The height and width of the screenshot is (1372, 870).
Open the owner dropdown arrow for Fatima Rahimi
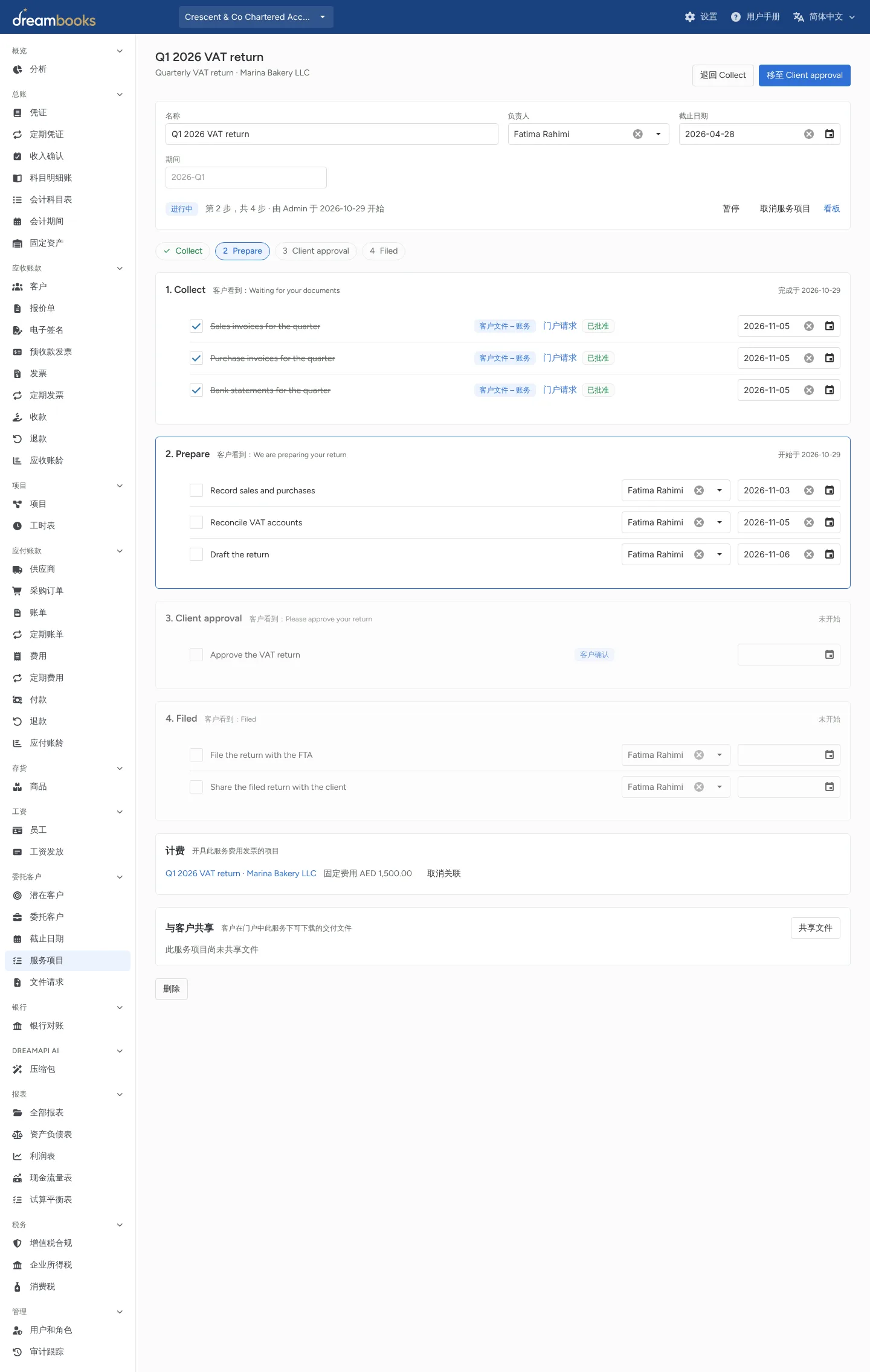pyautogui.click(x=659, y=134)
